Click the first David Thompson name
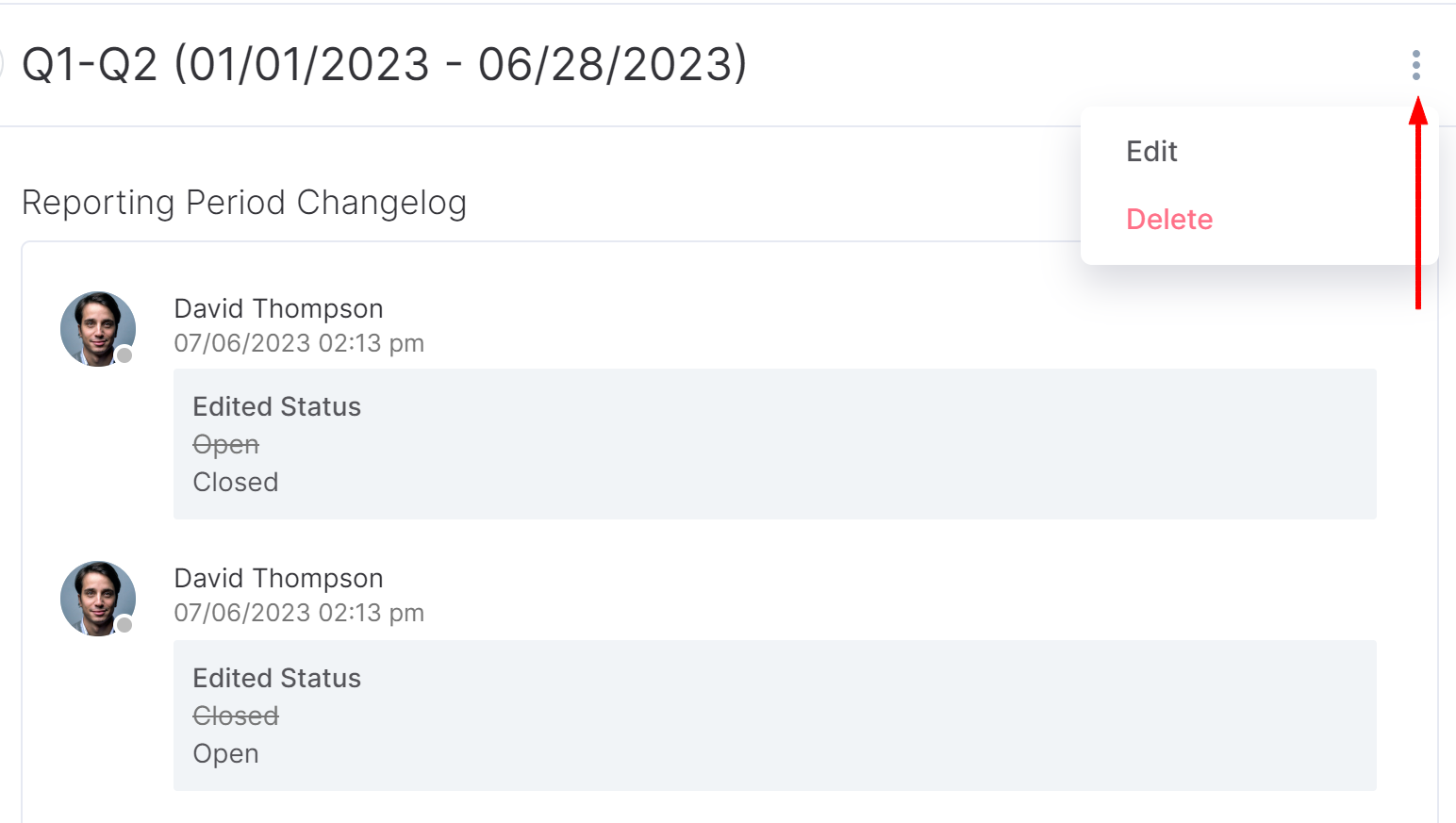This screenshot has width=1456, height=823. click(x=279, y=309)
